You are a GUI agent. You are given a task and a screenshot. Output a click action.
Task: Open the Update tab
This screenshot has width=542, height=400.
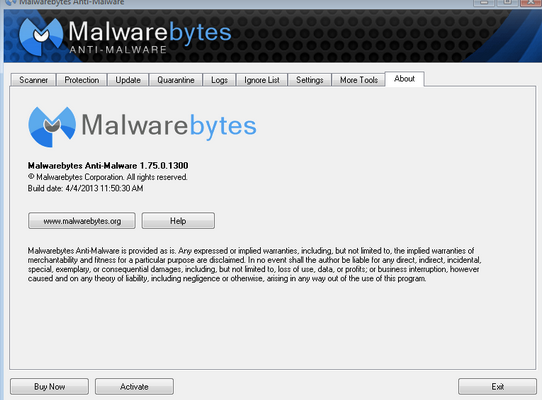(128, 80)
